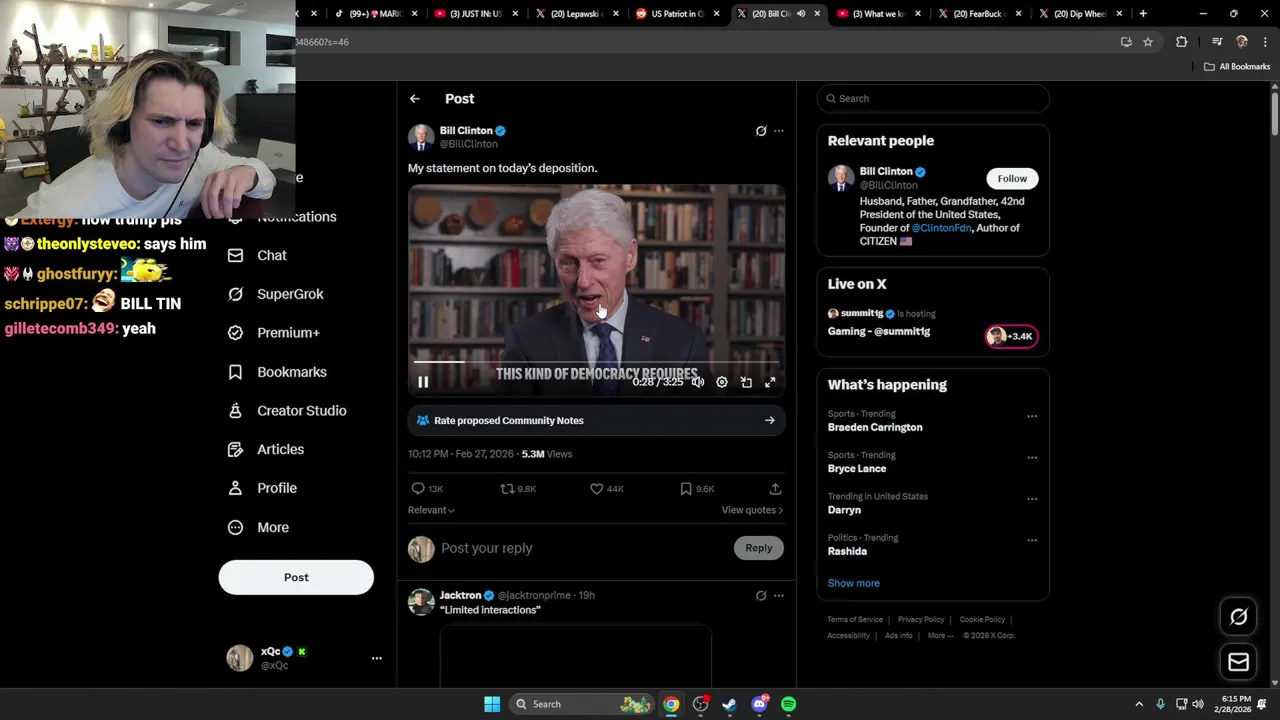Viewport: 1280px width, 720px height.
Task: Open the @ClintonFdn link in bio
Action: click(x=941, y=228)
